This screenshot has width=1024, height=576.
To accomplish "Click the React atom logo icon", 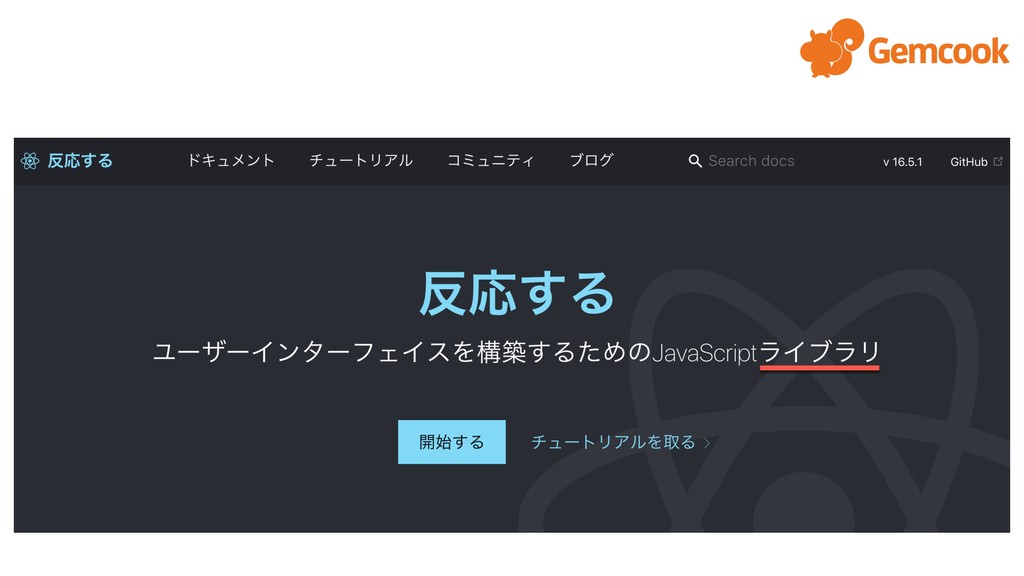I will click(x=30, y=161).
